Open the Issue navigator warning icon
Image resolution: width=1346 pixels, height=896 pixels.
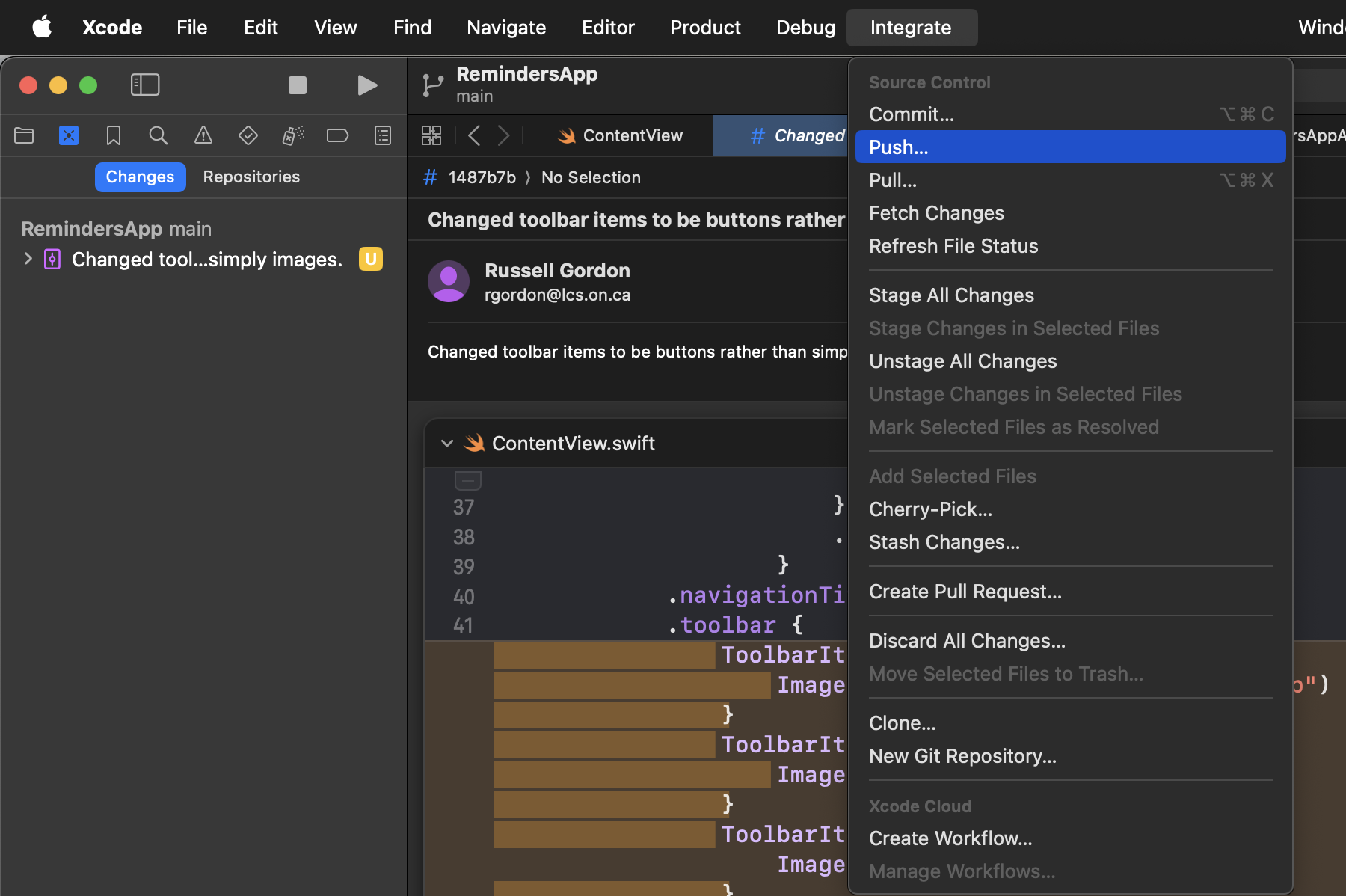(x=203, y=135)
